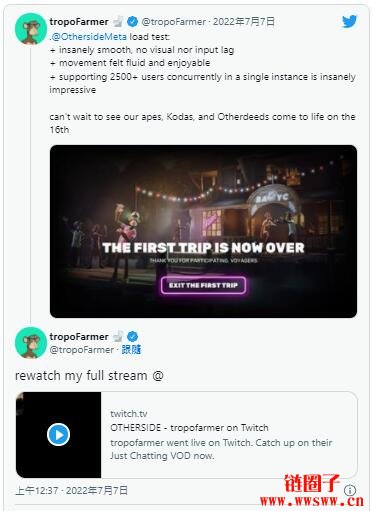Click the lower verified checkmark badge
The width and height of the screenshot is (373, 511).
click(x=133, y=336)
